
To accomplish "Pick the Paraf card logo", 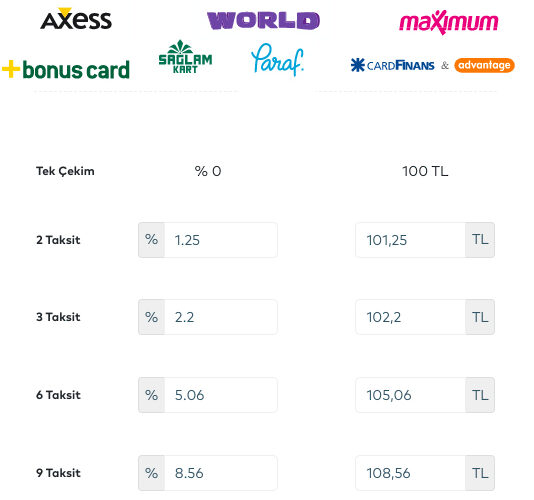I will pyautogui.click(x=277, y=60).
